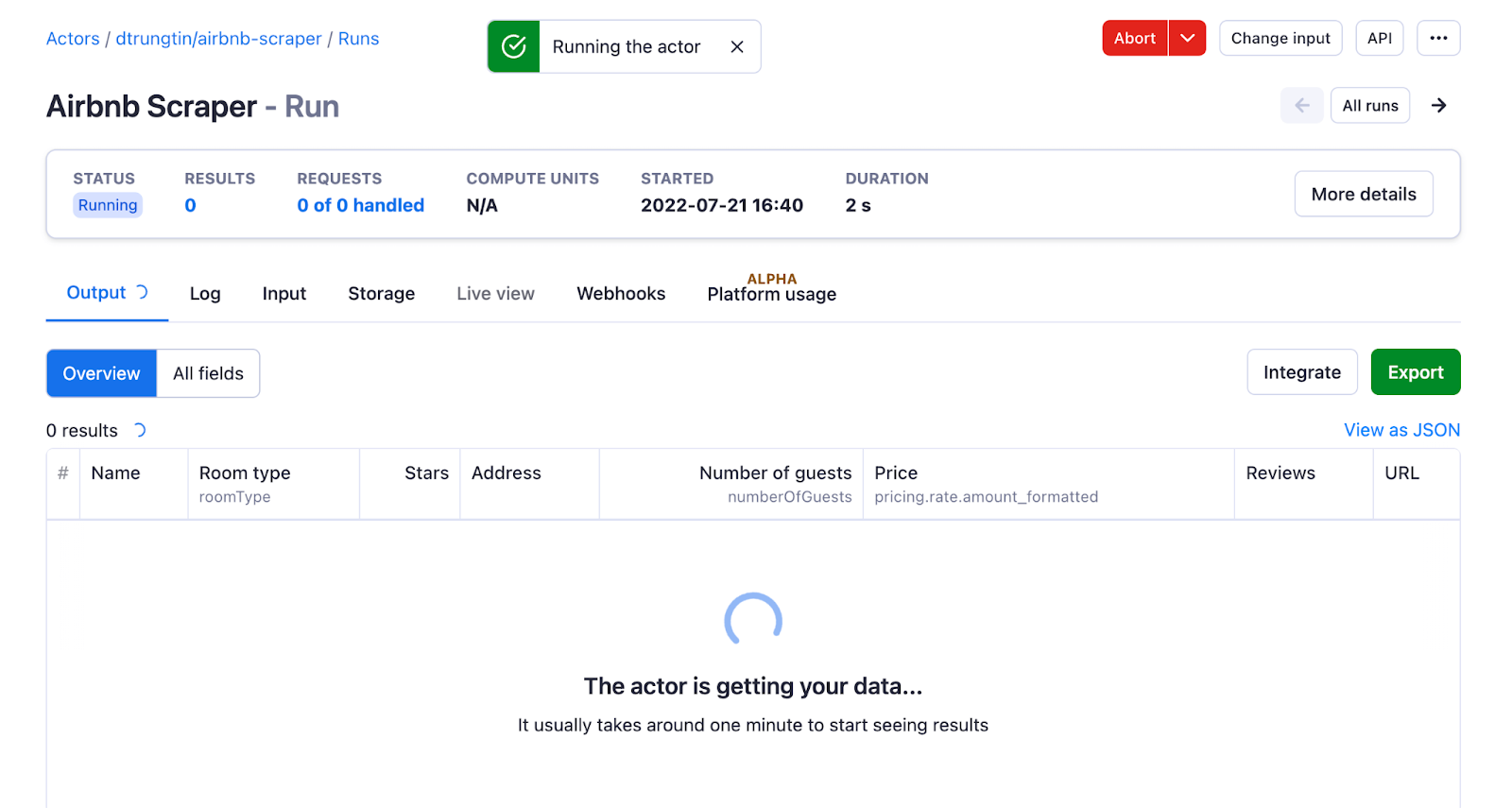The height and width of the screenshot is (808, 1512).
Task: Click the Running status badge
Action: tap(108, 205)
